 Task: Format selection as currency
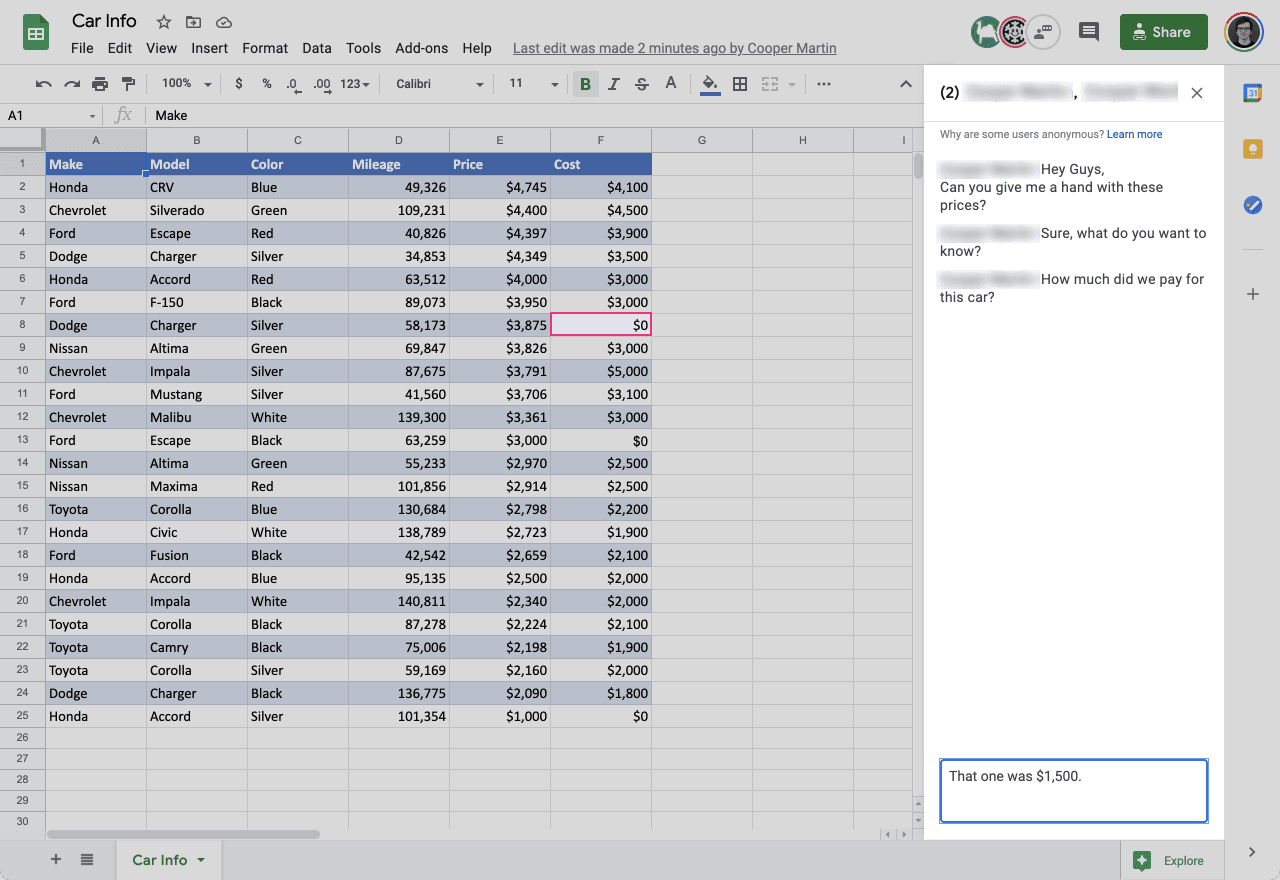238,84
